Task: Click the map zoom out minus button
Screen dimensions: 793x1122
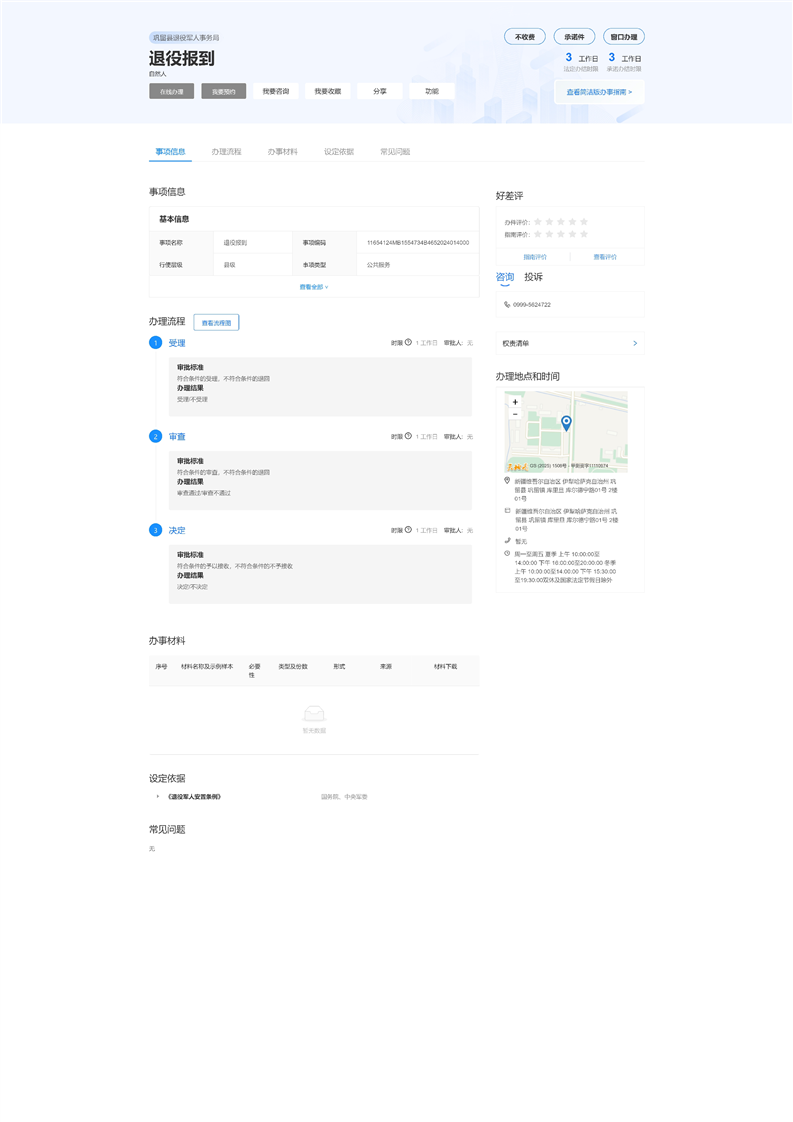Action: 515,414
